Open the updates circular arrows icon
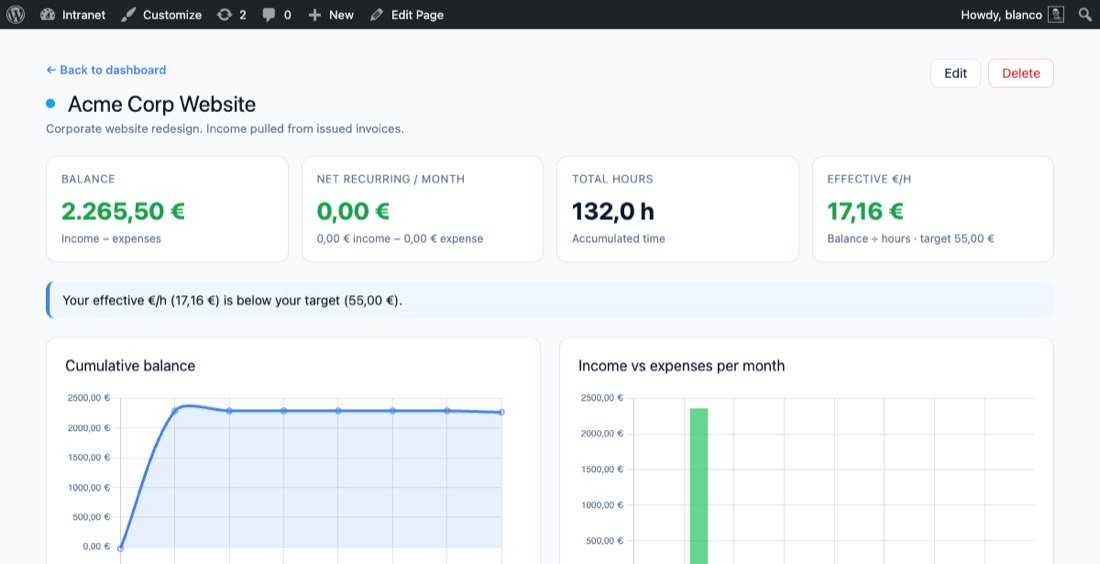Image resolution: width=1100 pixels, height=564 pixels. coord(224,15)
